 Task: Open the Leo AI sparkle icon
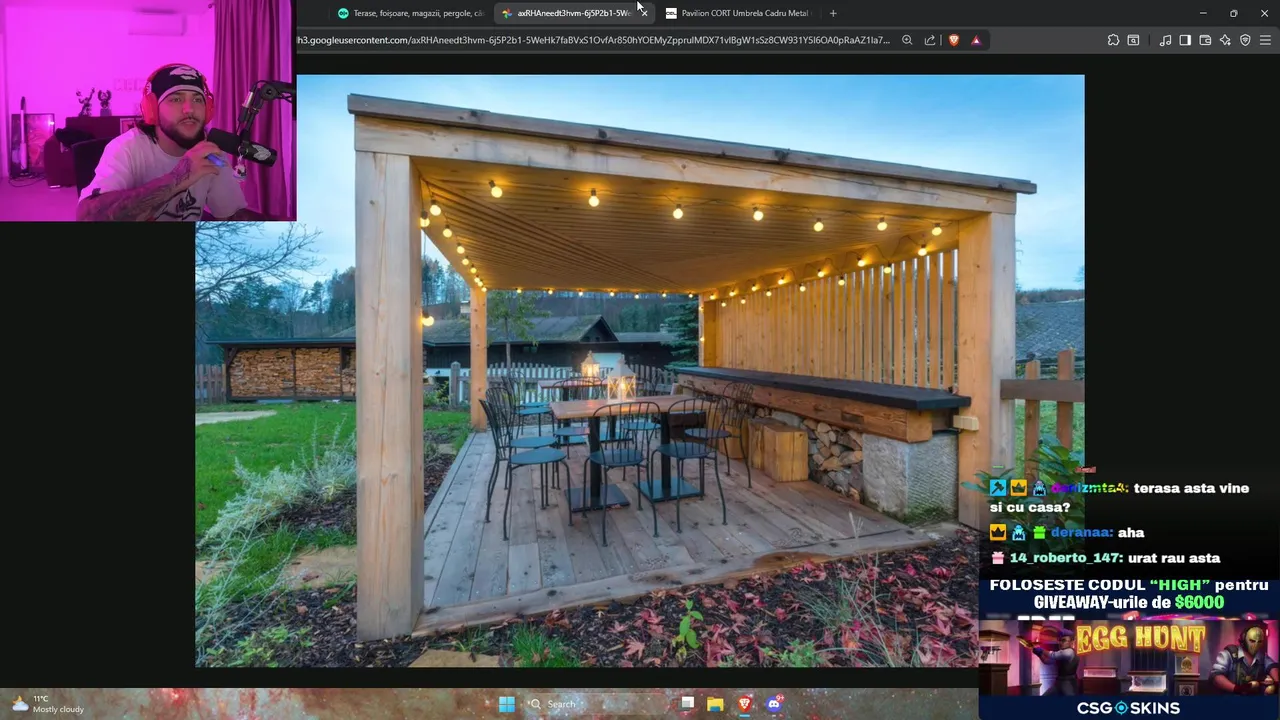pyautogui.click(x=1225, y=40)
